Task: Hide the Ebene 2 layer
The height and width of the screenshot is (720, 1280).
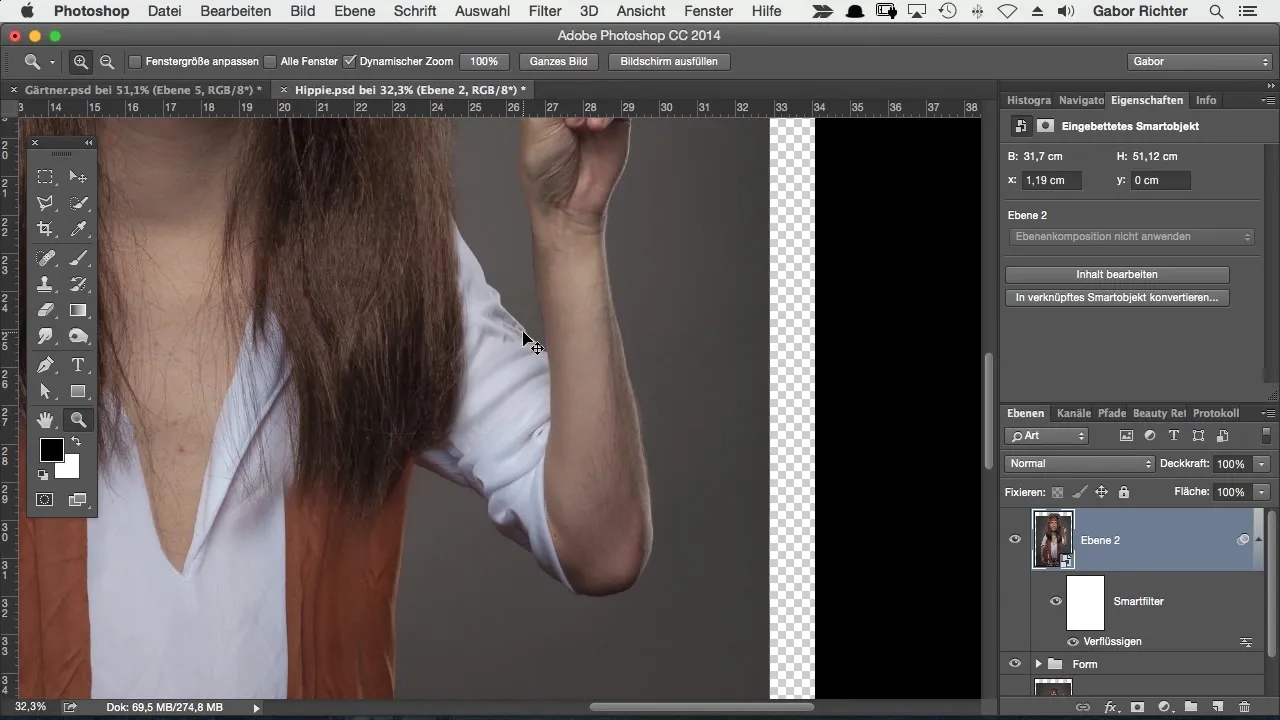Action: [1015, 540]
